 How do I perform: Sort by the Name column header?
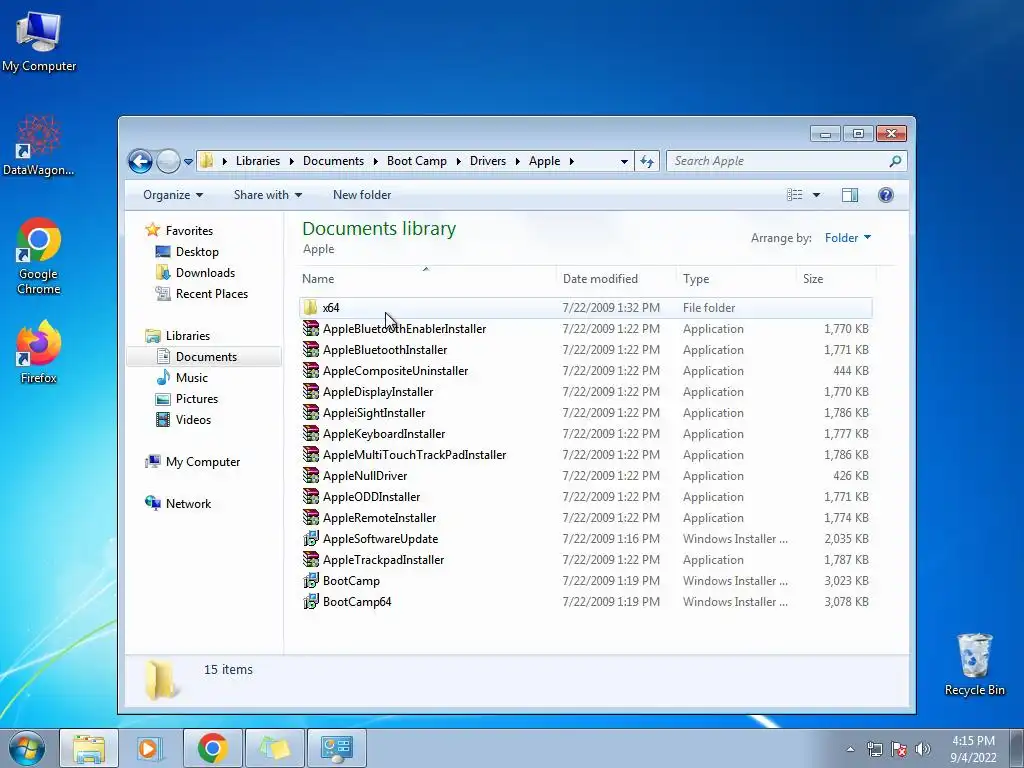(427, 279)
